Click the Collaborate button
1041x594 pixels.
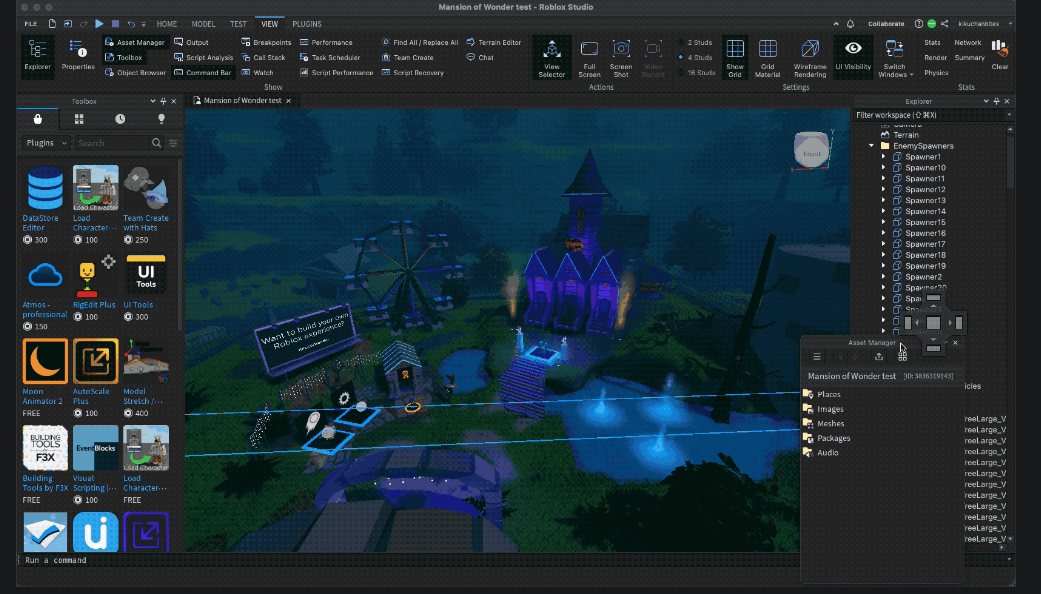point(885,23)
